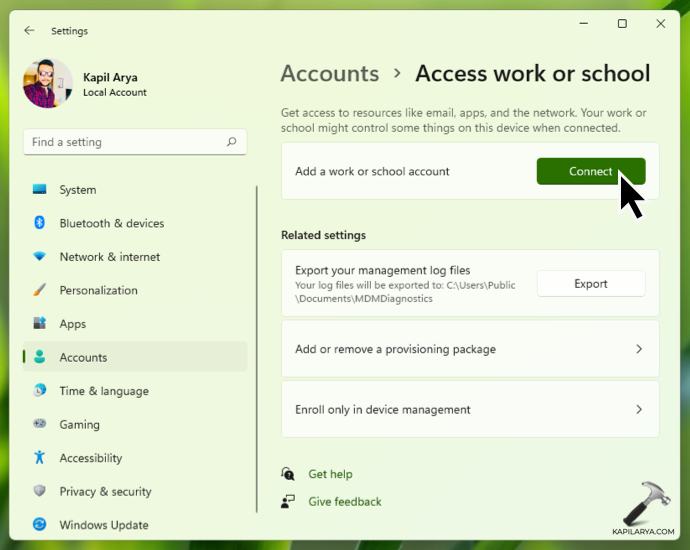Open Windows Update page
Screen dimensions: 690x550
tap(135, 524)
